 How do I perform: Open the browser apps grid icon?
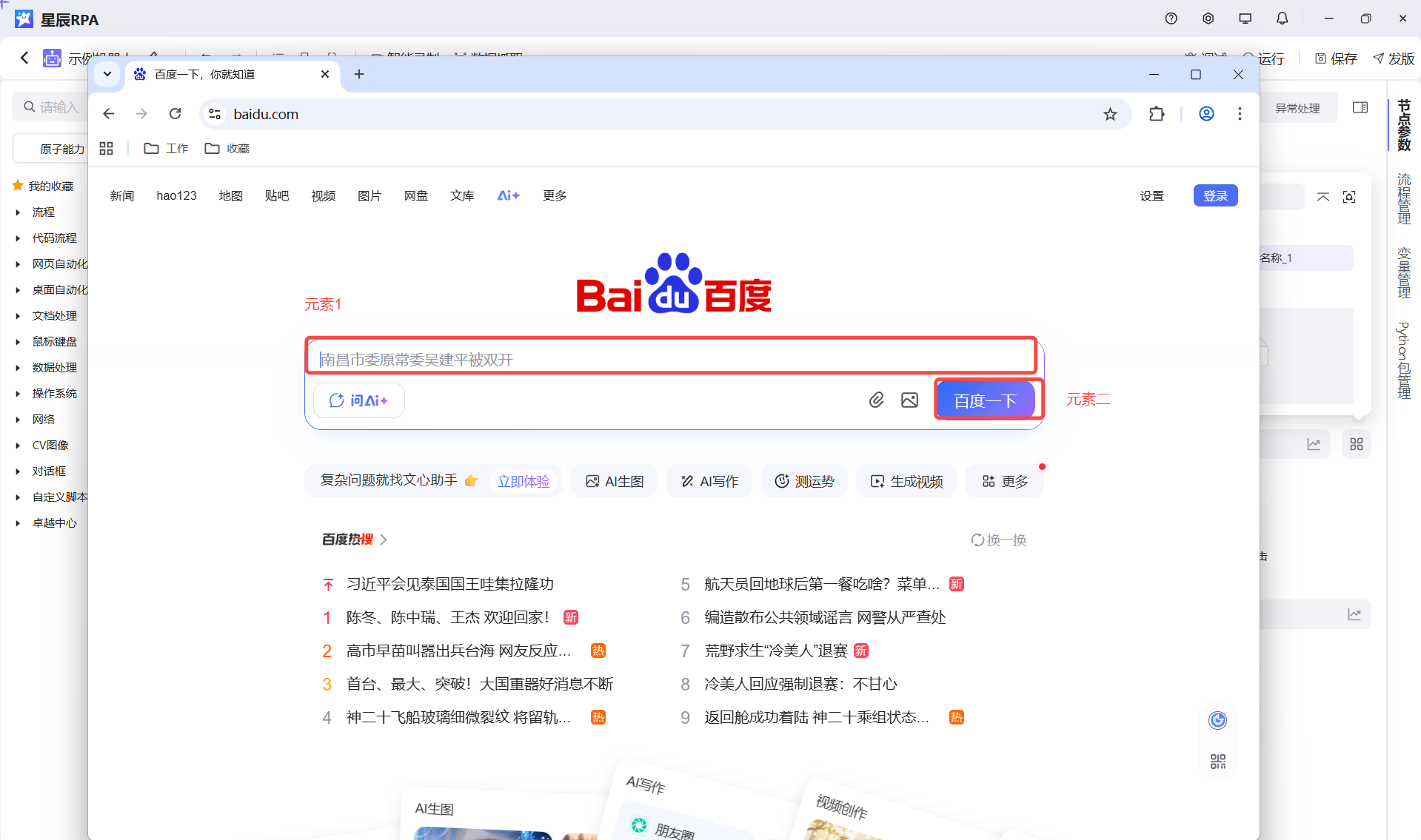(107, 149)
